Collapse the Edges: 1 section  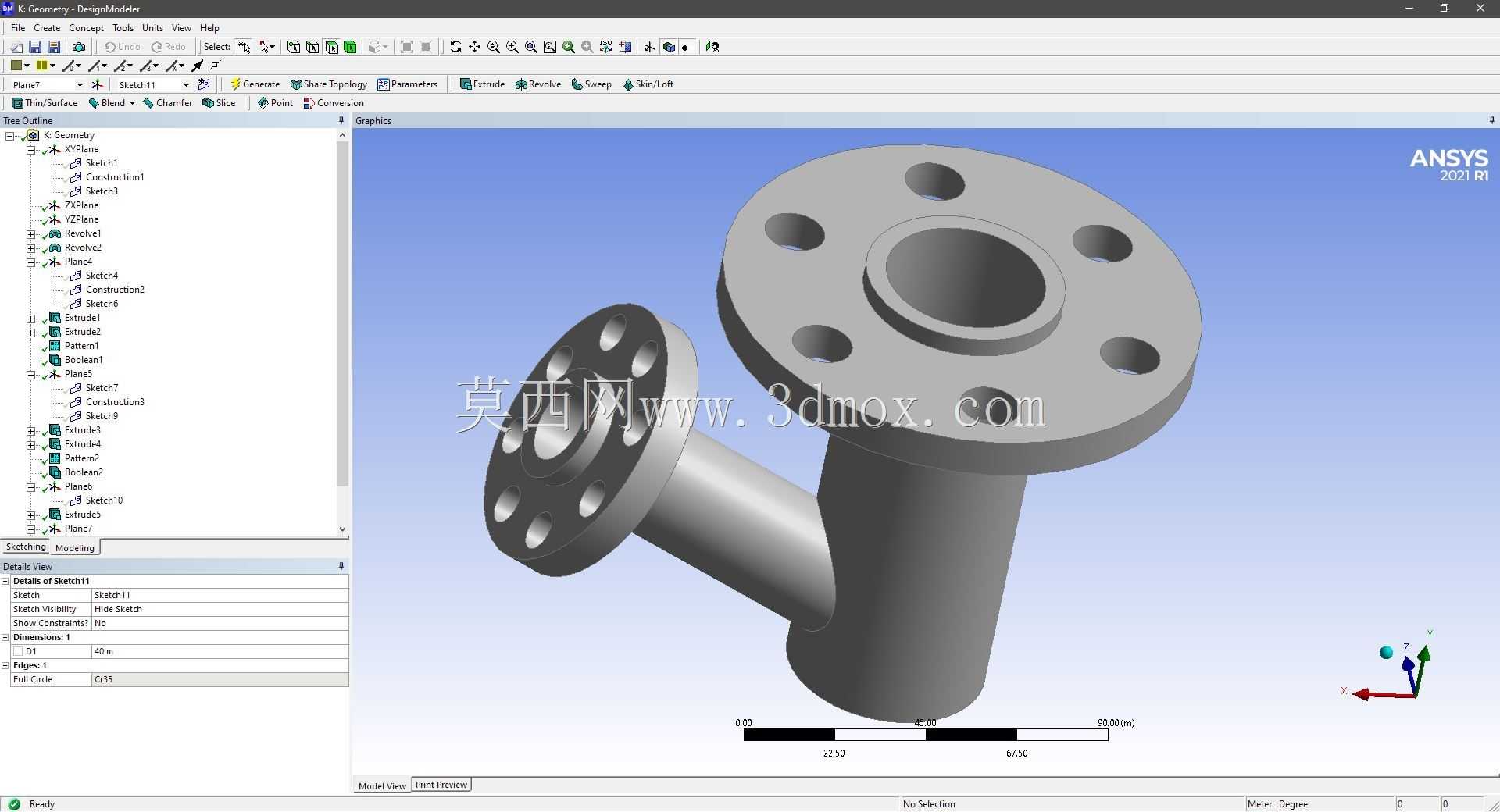point(5,665)
